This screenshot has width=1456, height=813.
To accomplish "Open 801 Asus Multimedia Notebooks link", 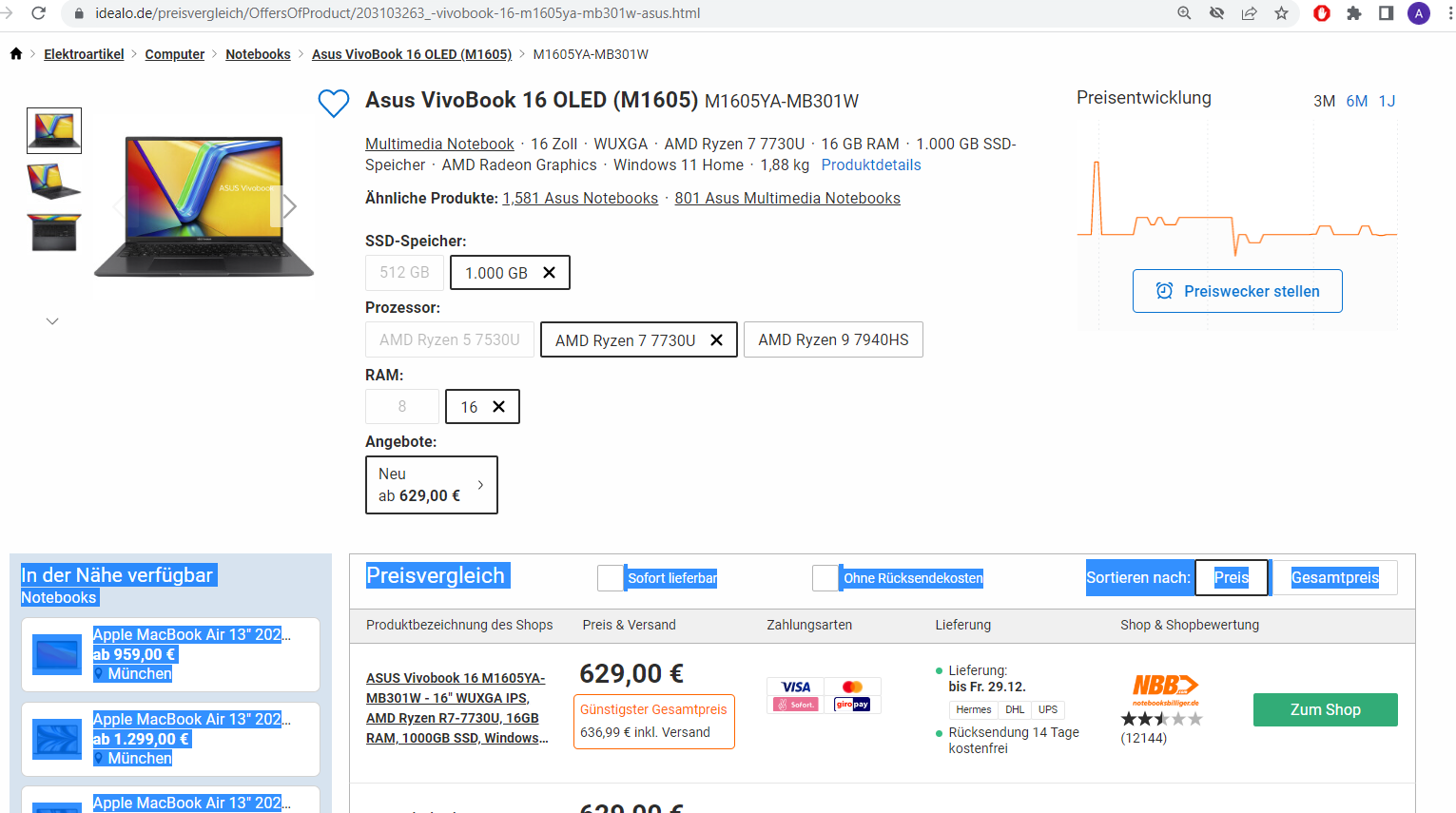I will (787, 198).
